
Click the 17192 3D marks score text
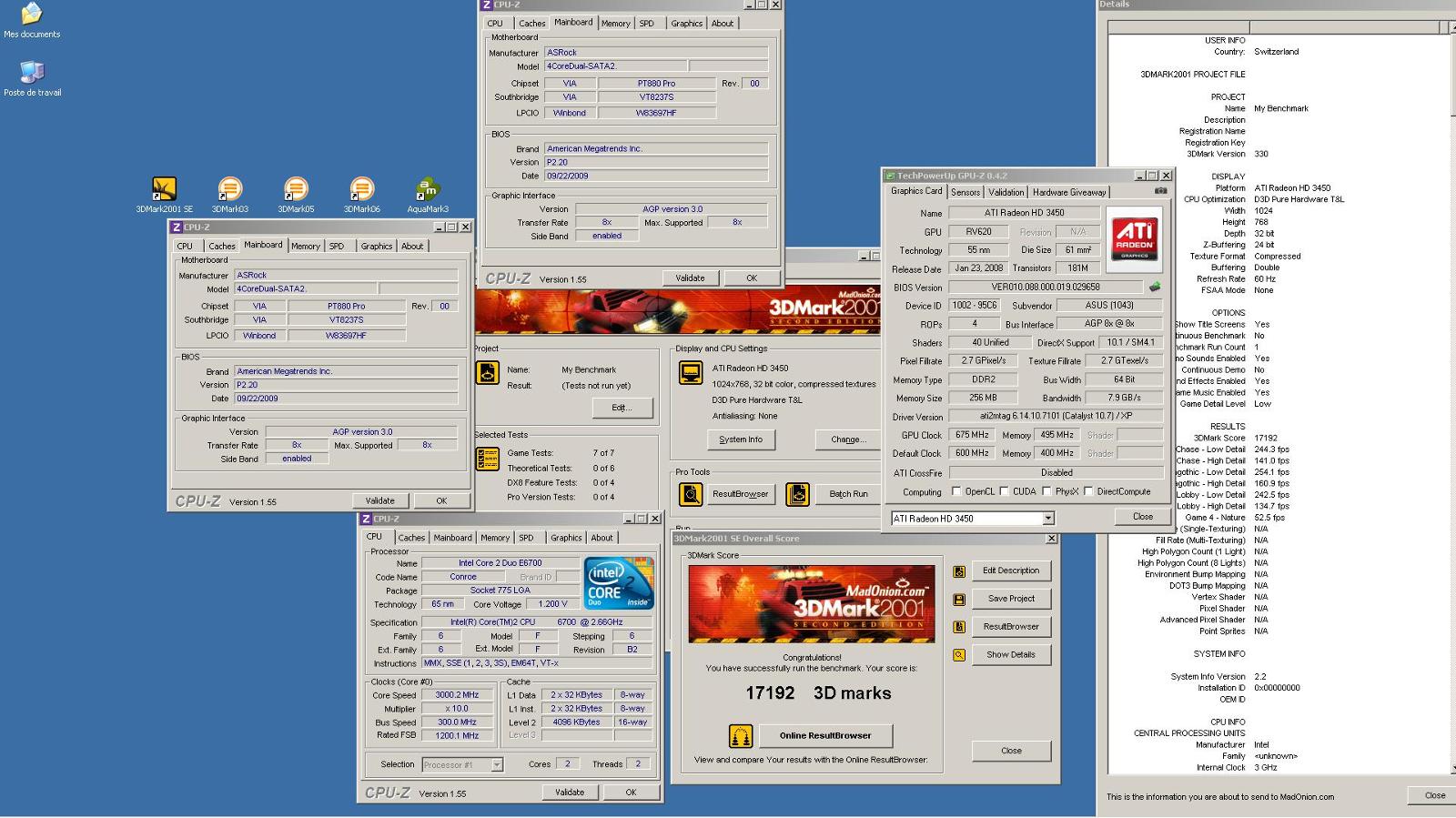pyautogui.click(x=818, y=693)
